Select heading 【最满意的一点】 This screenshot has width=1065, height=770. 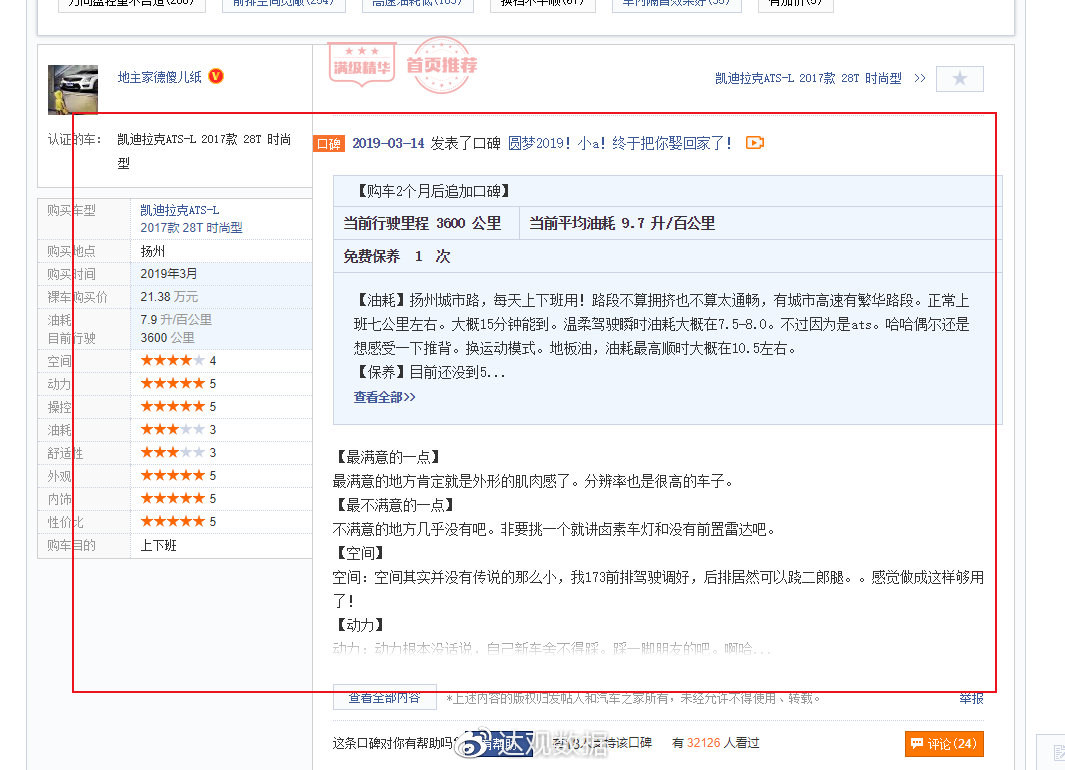click(388, 457)
